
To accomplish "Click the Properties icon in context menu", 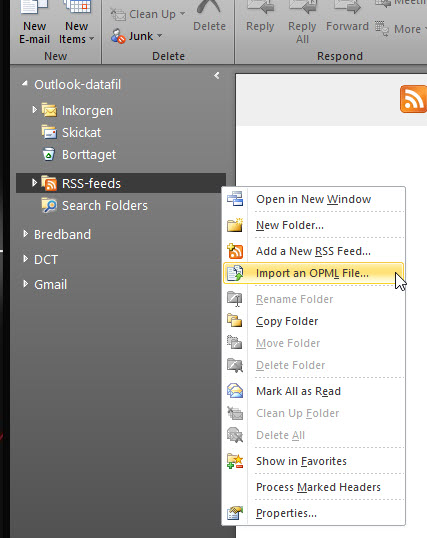I will click(235, 513).
